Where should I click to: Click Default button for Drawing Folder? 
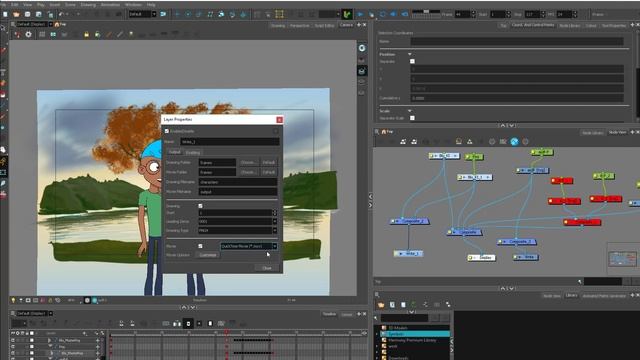[269, 162]
